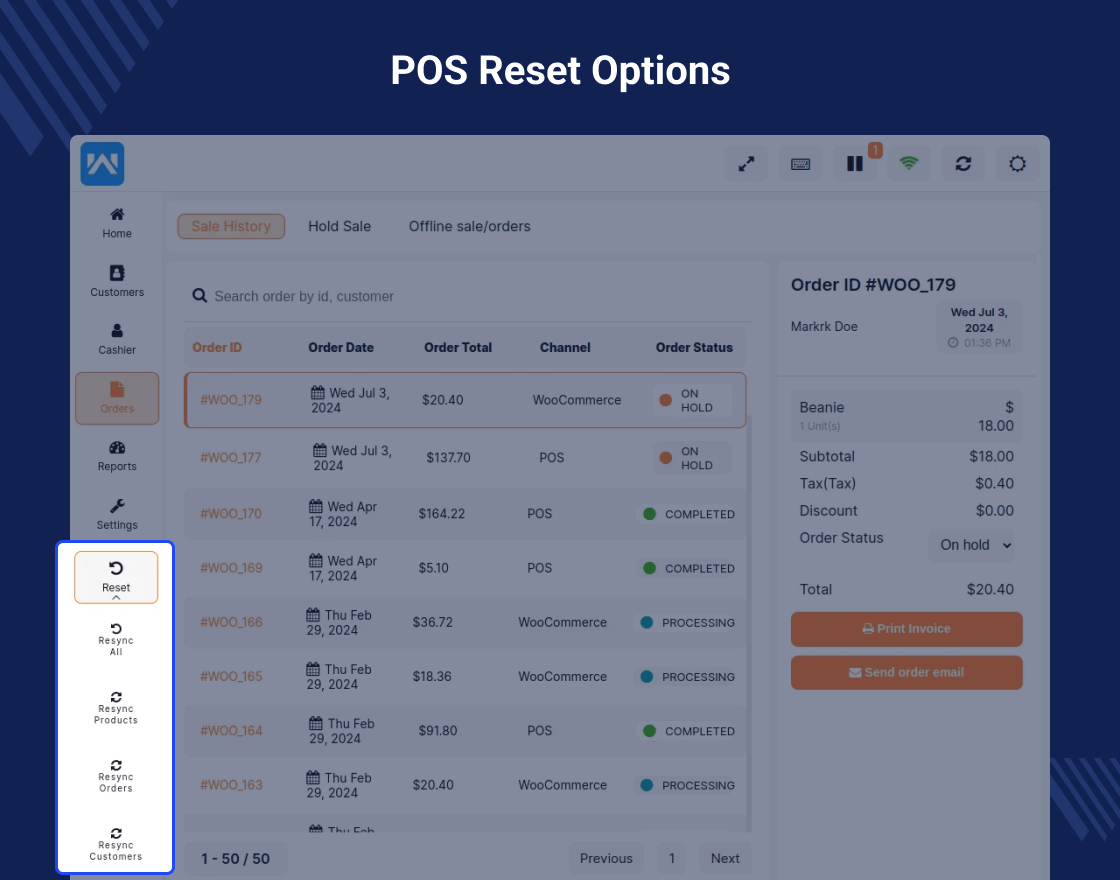Image resolution: width=1120 pixels, height=880 pixels.
Task: Open the Order Status dropdown showing On hold
Action: (x=971, y=545)
